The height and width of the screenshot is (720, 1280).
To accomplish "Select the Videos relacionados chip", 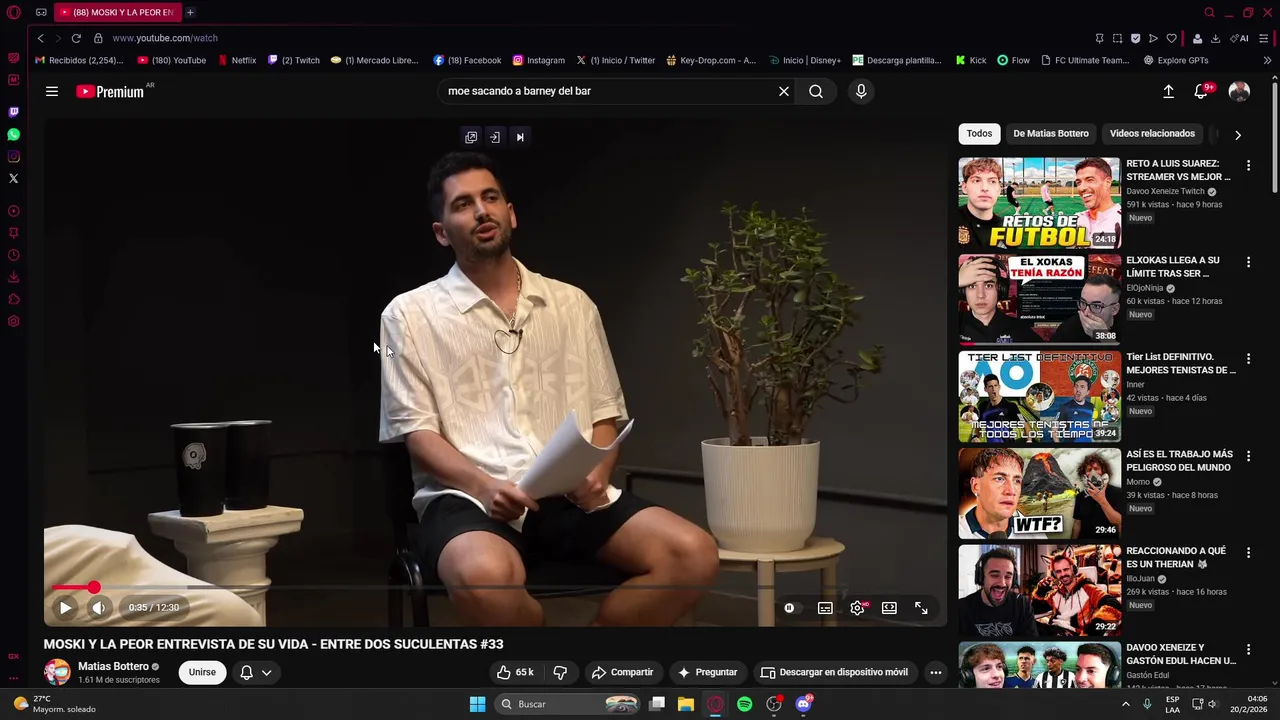I will pyautogui.click(x=1152, y=133).
